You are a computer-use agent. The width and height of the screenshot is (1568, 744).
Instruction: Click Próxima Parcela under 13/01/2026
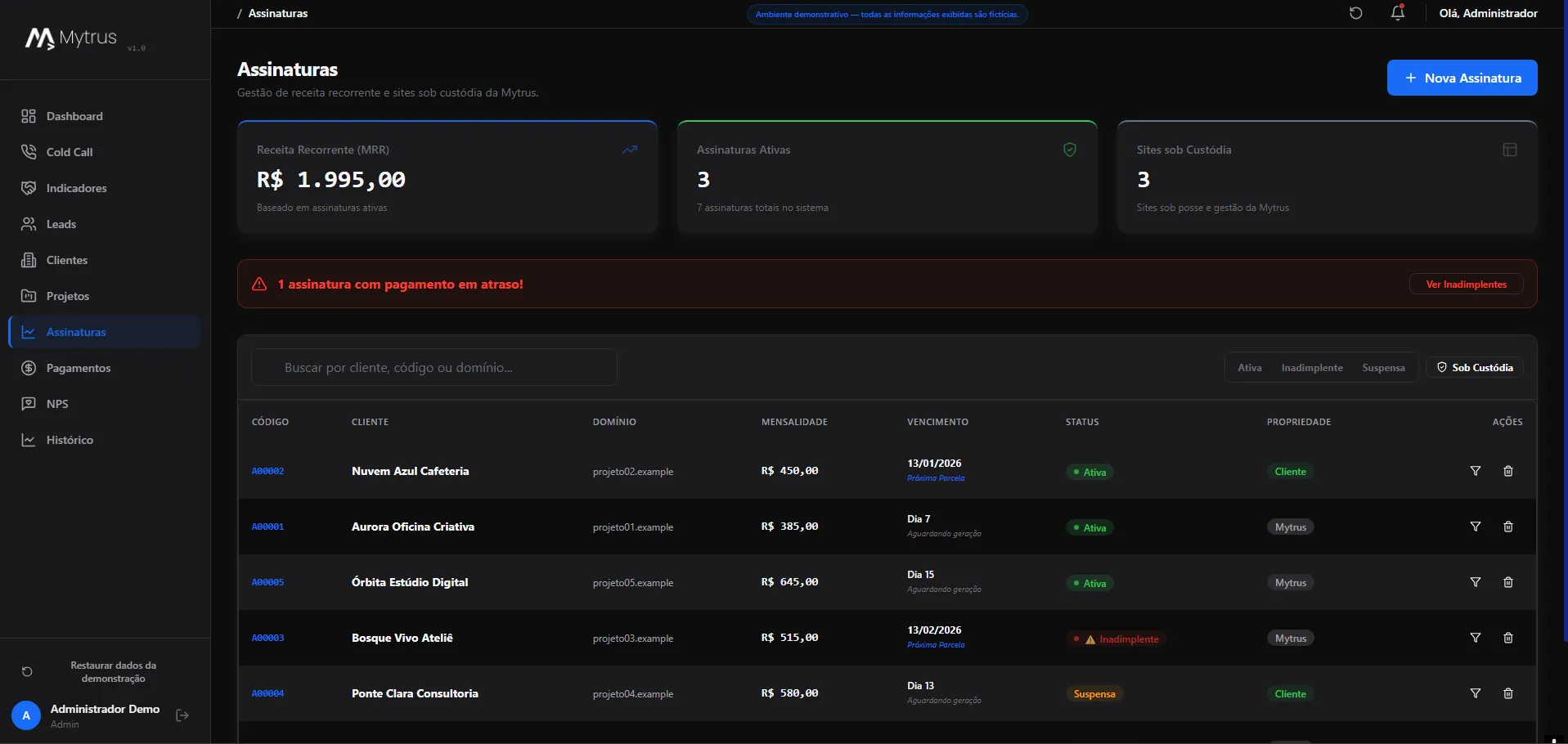(936, 478)
